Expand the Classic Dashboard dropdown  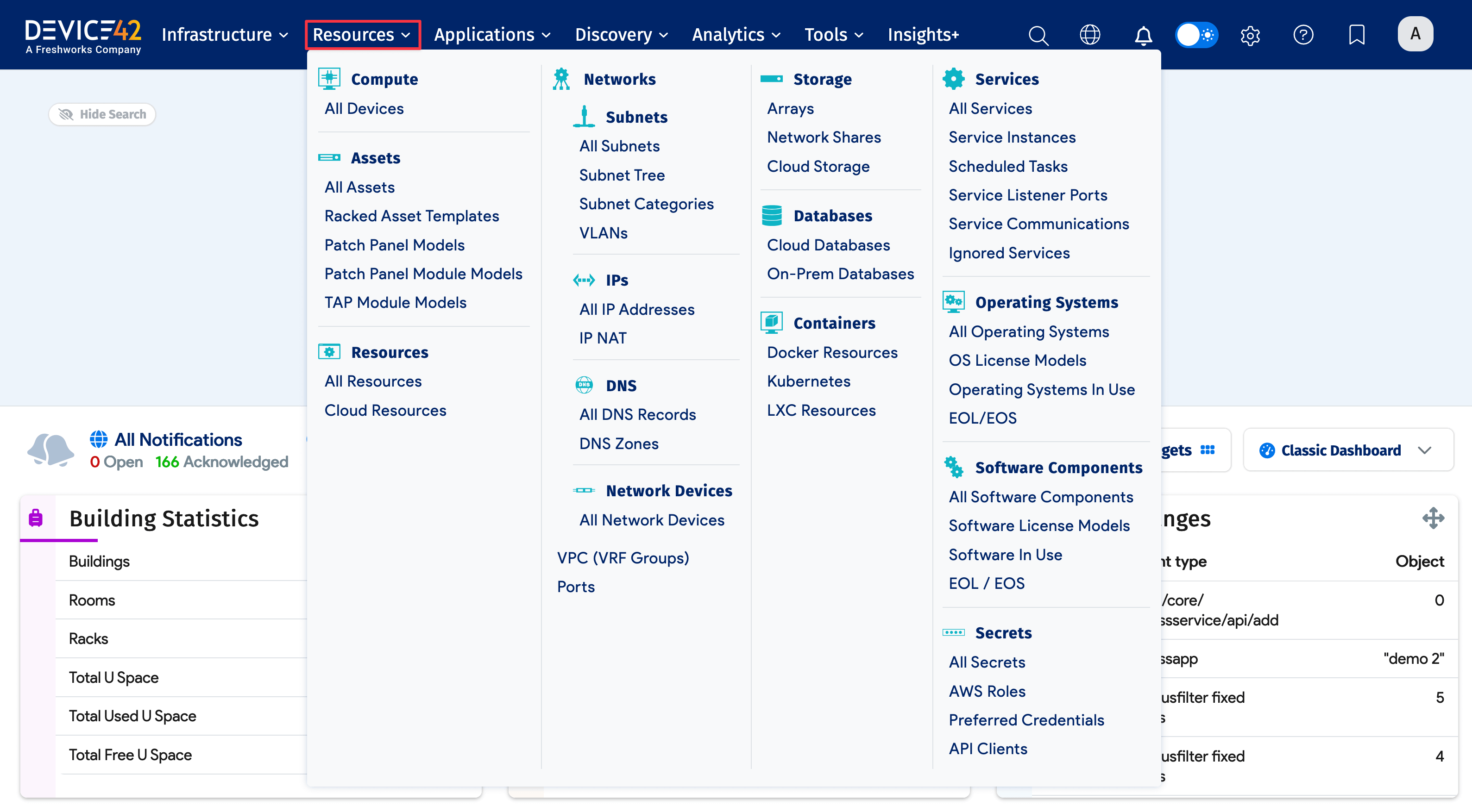1348,450
